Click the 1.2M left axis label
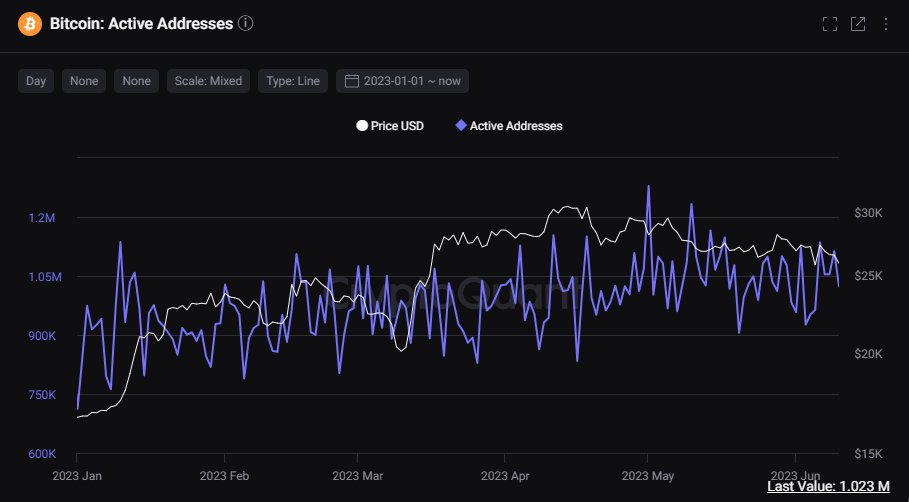 (x=42, y=218)
